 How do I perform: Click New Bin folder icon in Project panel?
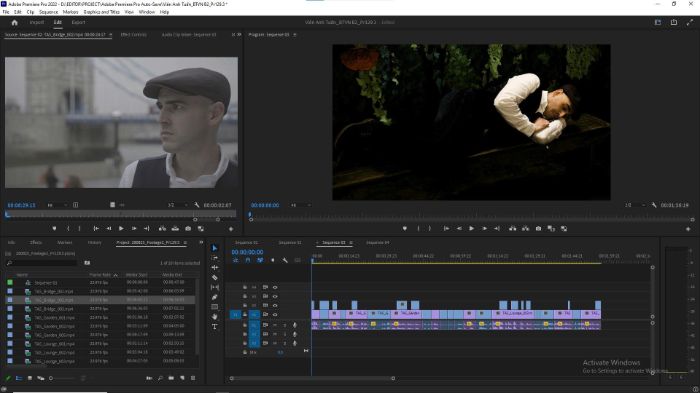point(171,378)
